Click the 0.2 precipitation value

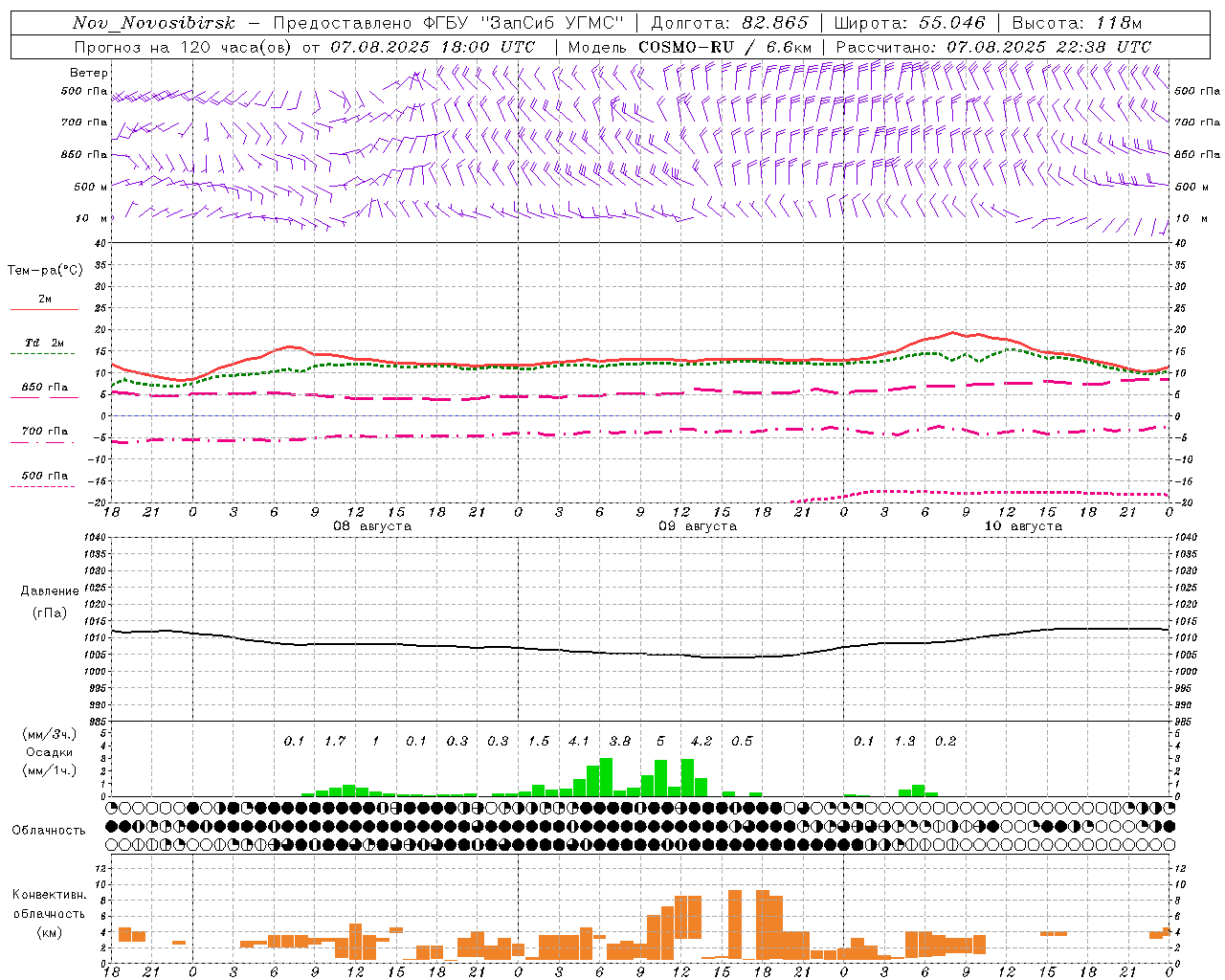pos(946,741)
